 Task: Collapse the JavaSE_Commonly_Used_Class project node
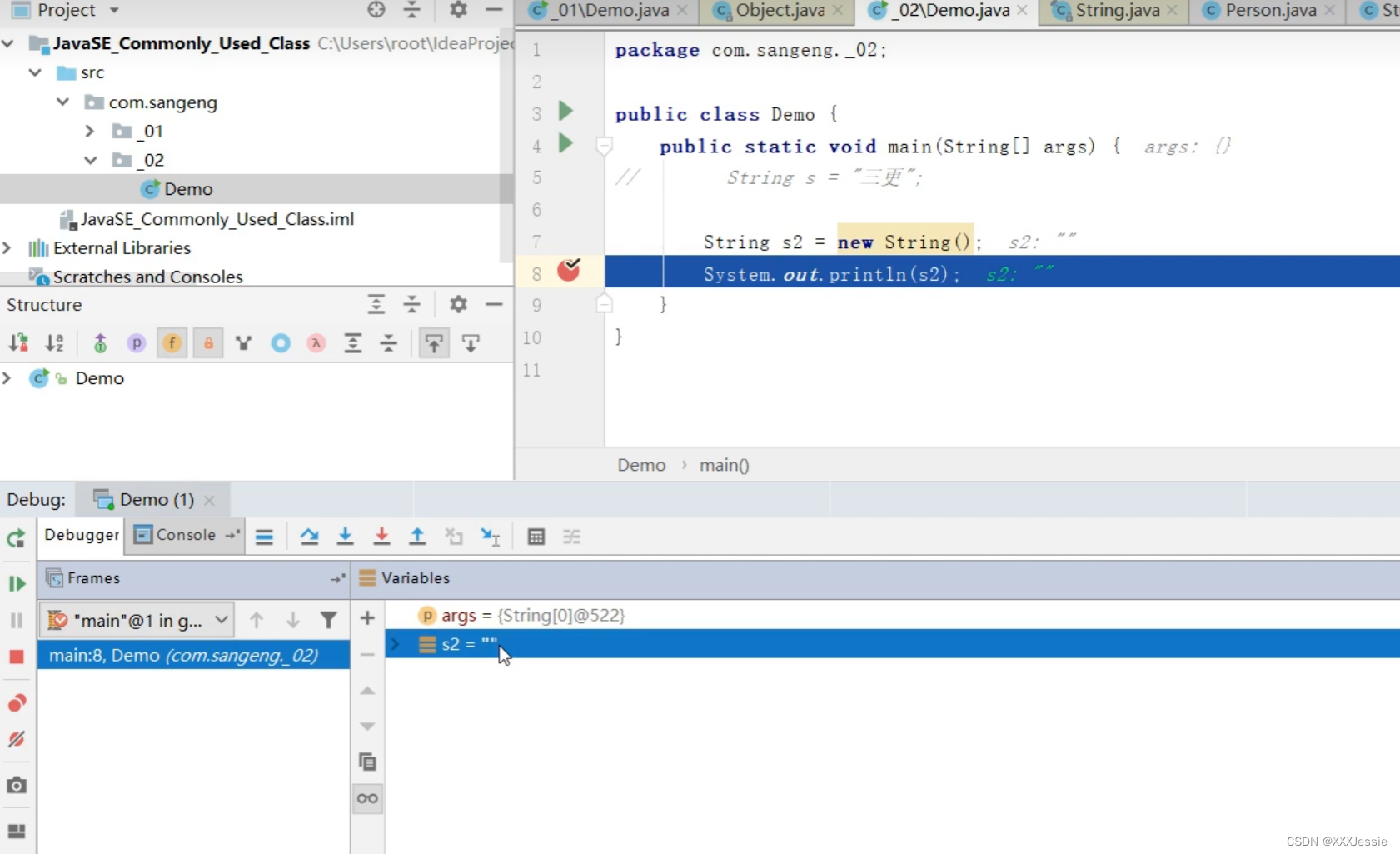pyautogui.click(x=8, y=42)
